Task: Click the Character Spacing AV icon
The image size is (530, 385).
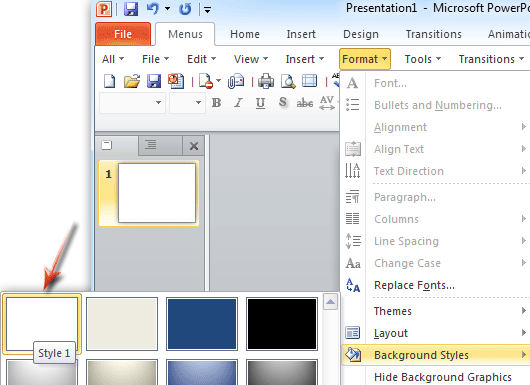Action: point(327,103)
